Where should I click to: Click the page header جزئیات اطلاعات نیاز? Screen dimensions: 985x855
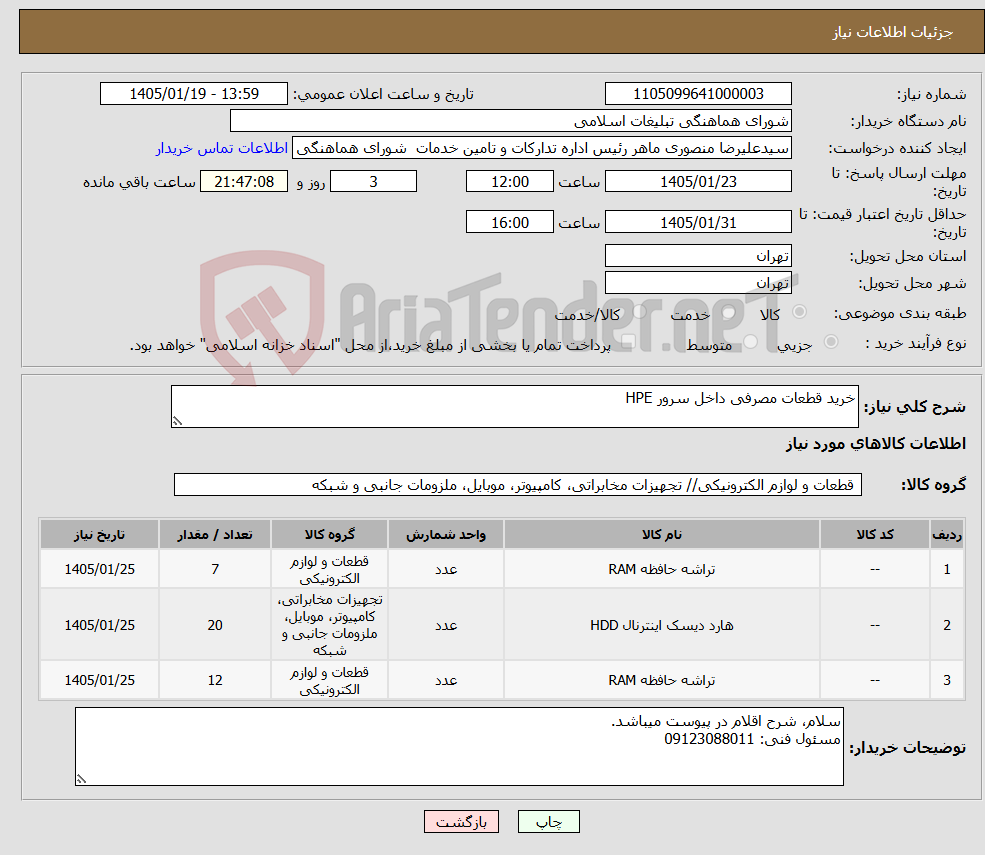(893, 32)
